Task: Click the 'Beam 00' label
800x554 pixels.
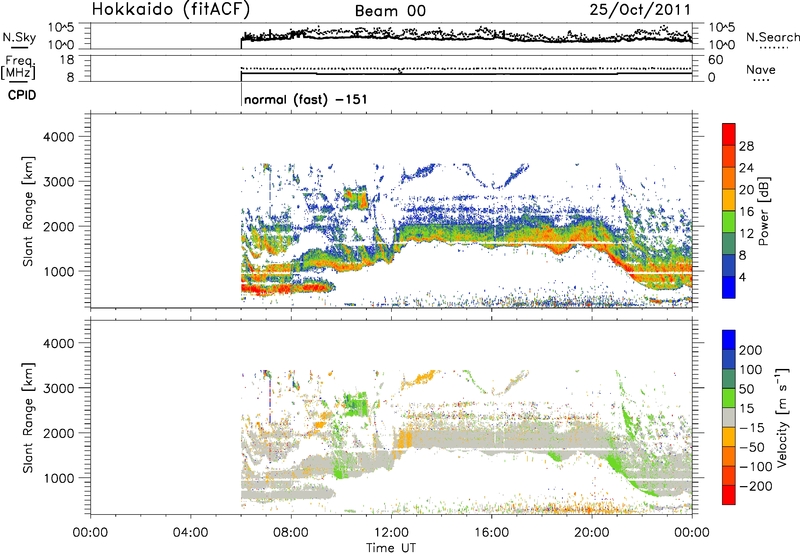Action: [390, 11]
